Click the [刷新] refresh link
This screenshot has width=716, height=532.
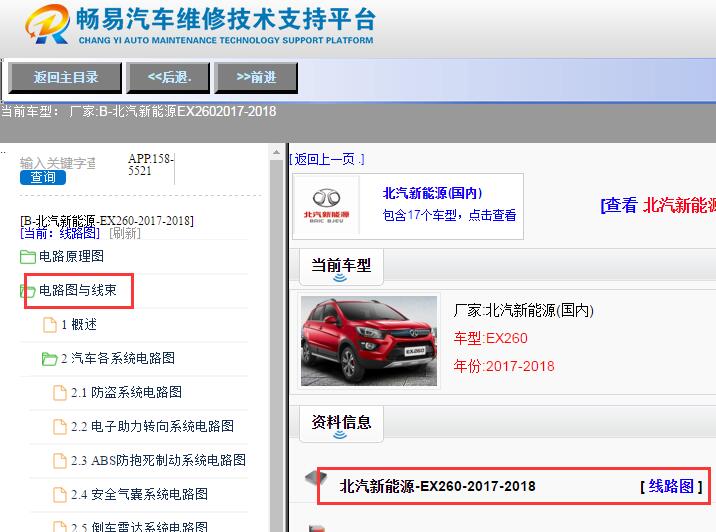[x=125, y=233]
